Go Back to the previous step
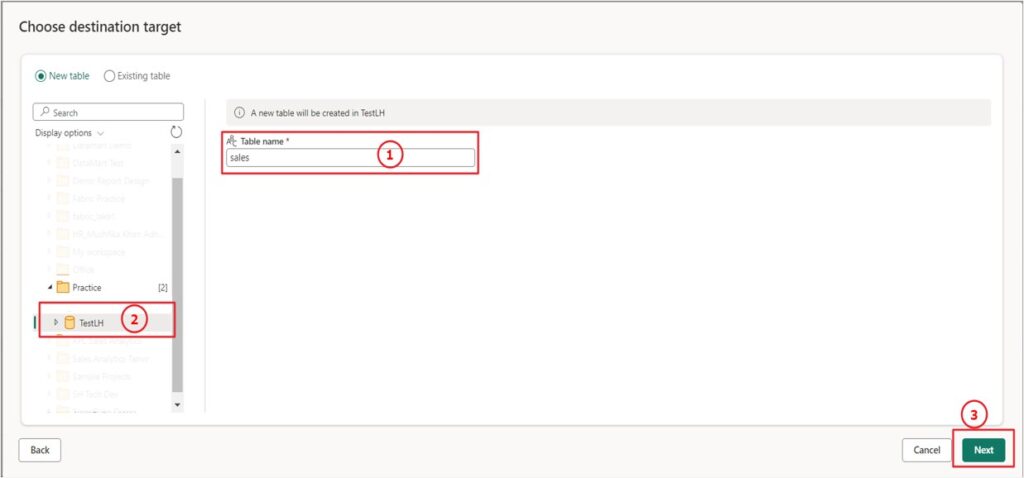The width and height of the screenshot is (1024, 478). click(x=40, y=450)
